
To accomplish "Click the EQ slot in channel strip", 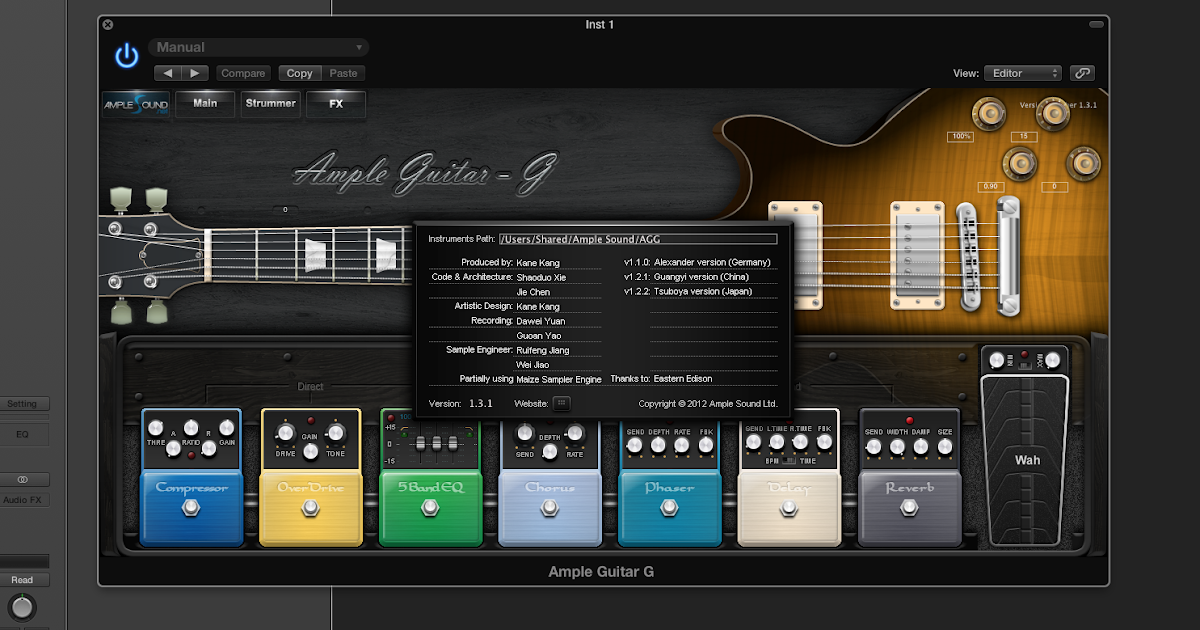I will point(22,436).
